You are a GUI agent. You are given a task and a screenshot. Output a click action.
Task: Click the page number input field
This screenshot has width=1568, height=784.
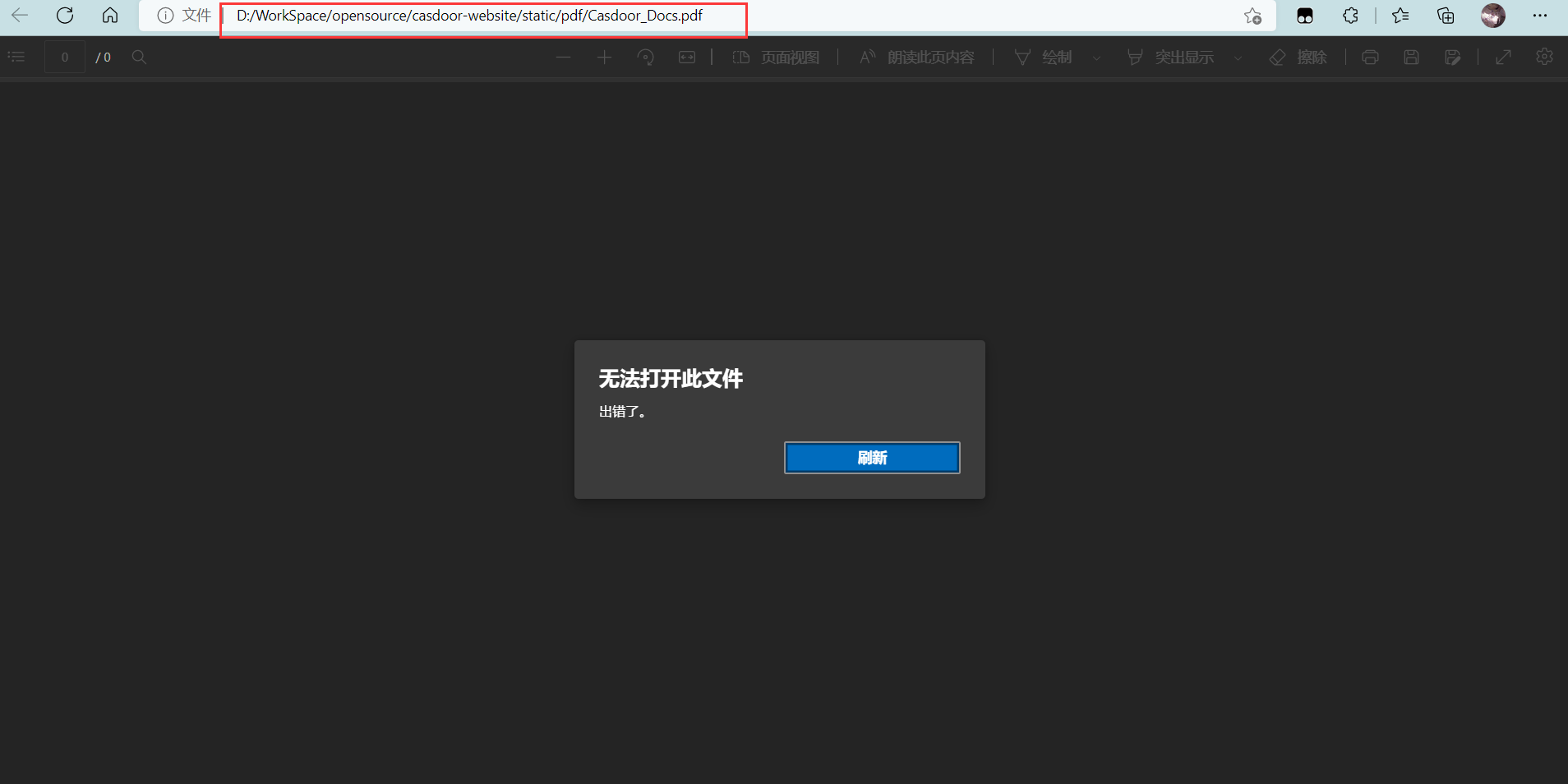click(63, 57)
